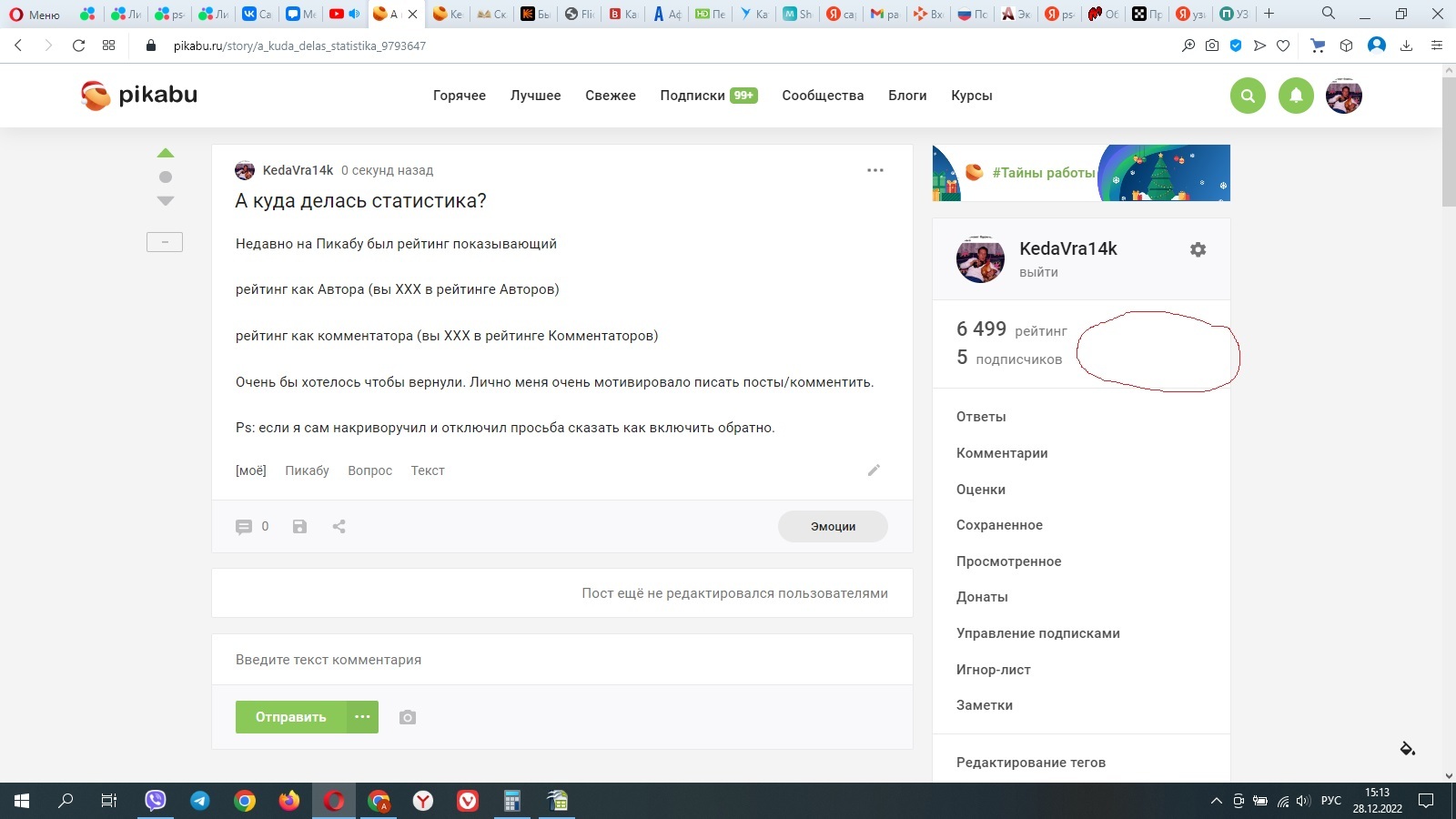Open the Windows Start menu
The image size is (1456, 819).
point(22,801)
